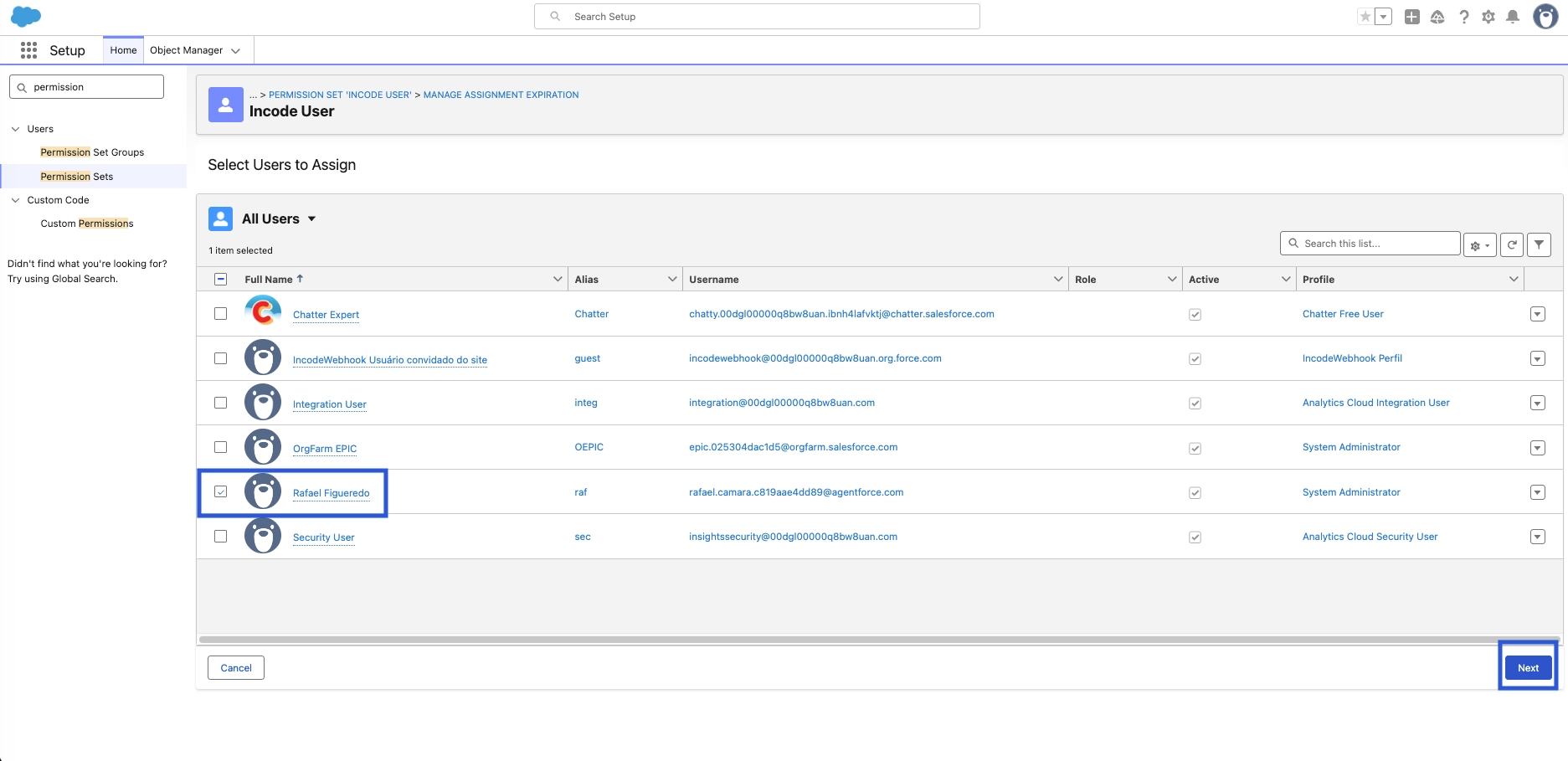This screenshot has width=1568, height=761.
Task: Open the Active column menu
Action: [x=1286, y=280]
